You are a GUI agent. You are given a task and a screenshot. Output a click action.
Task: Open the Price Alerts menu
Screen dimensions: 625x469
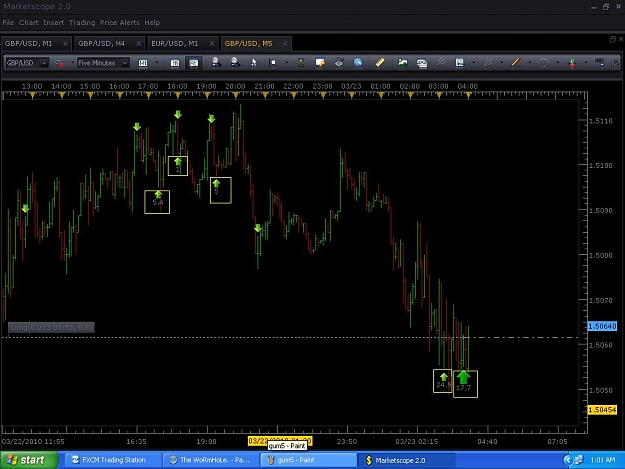point(120,23)
